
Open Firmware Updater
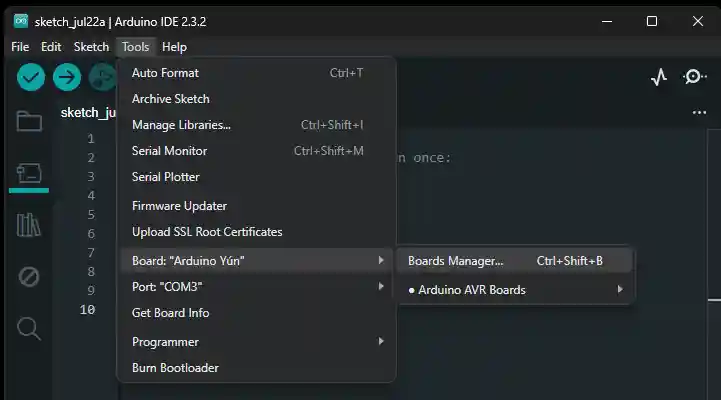click(256, 206)
